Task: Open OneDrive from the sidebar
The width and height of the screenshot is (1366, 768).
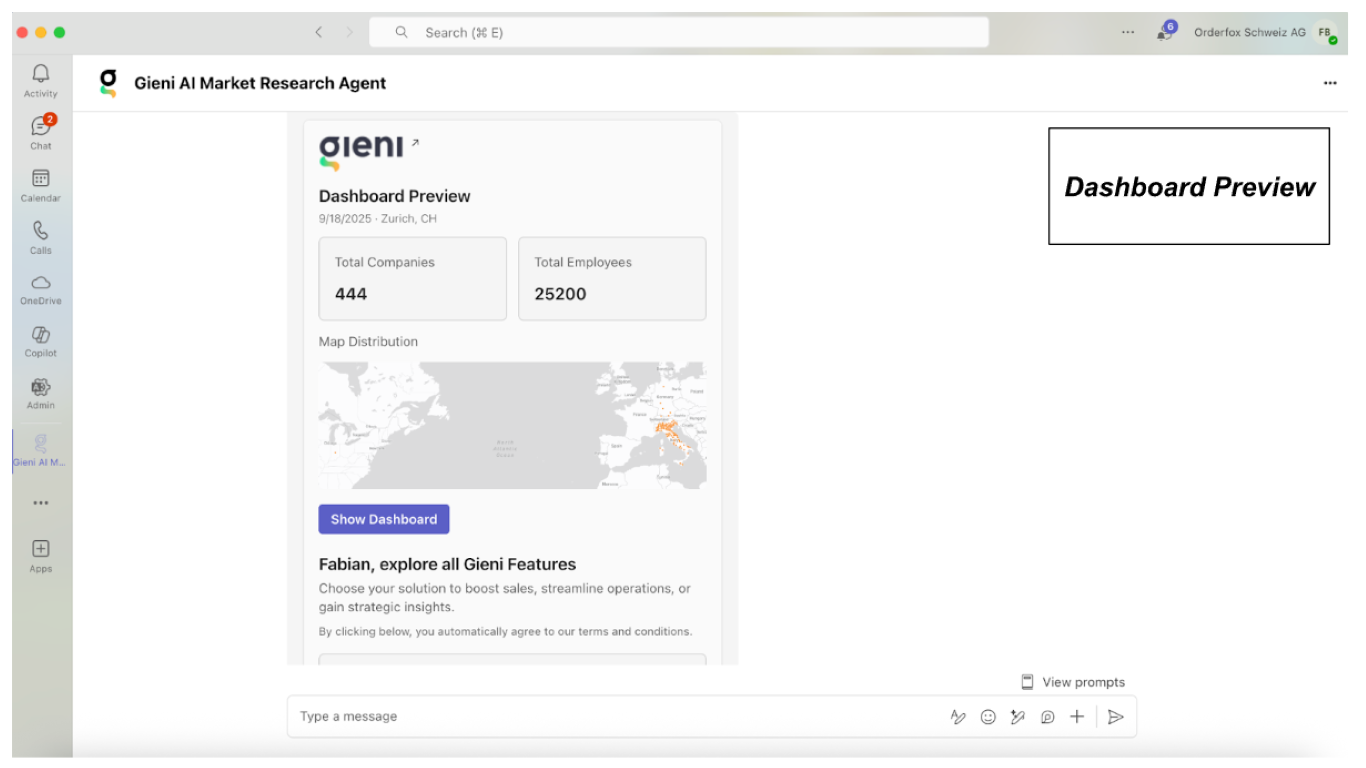Action: pyautogui.click(x=41, y=289)
